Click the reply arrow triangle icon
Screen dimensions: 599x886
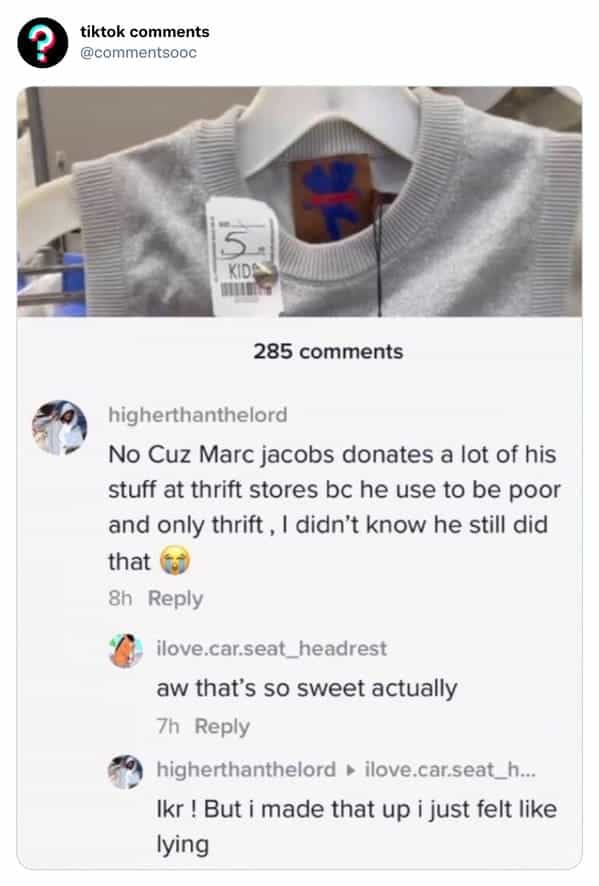(350, 770)
